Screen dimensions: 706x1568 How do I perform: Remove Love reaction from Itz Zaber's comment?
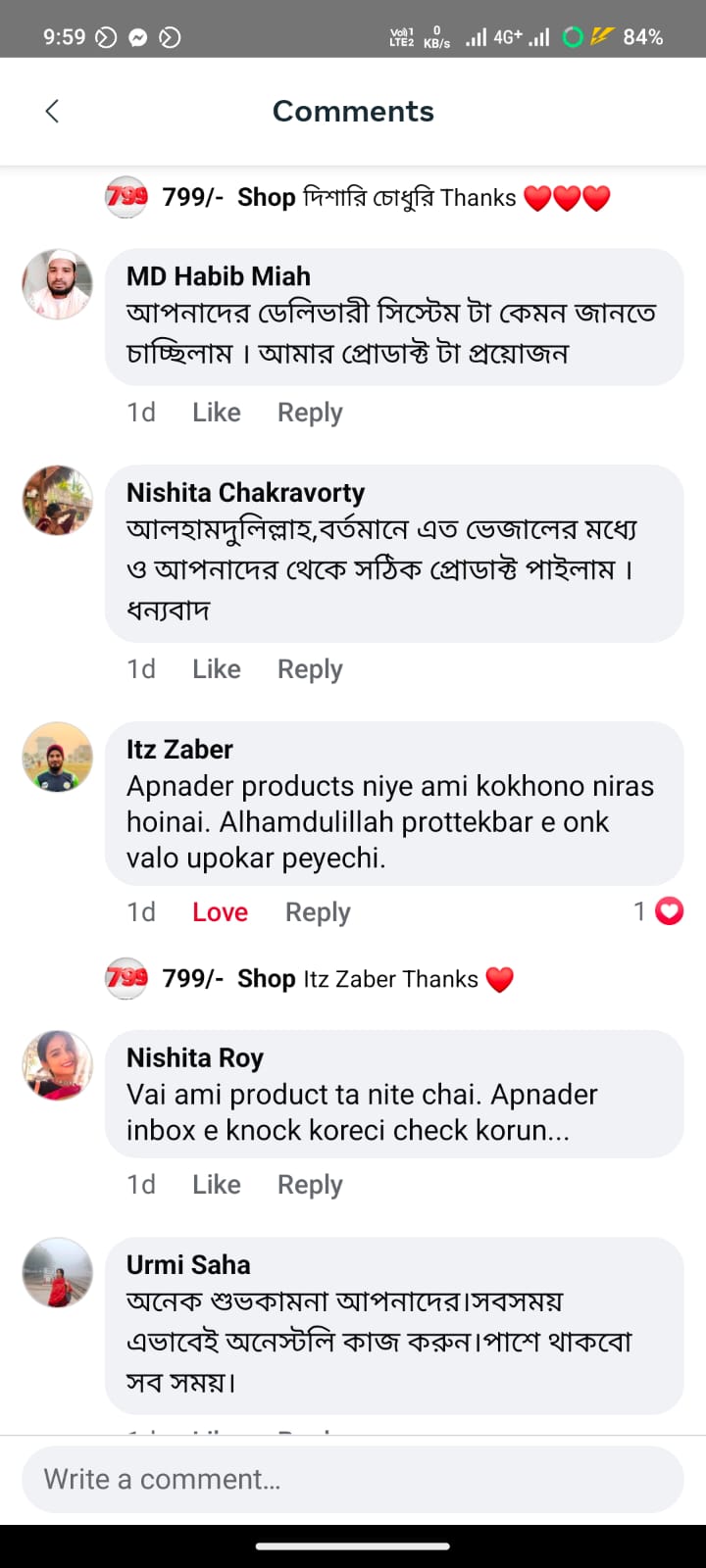(x=220, y=912)
